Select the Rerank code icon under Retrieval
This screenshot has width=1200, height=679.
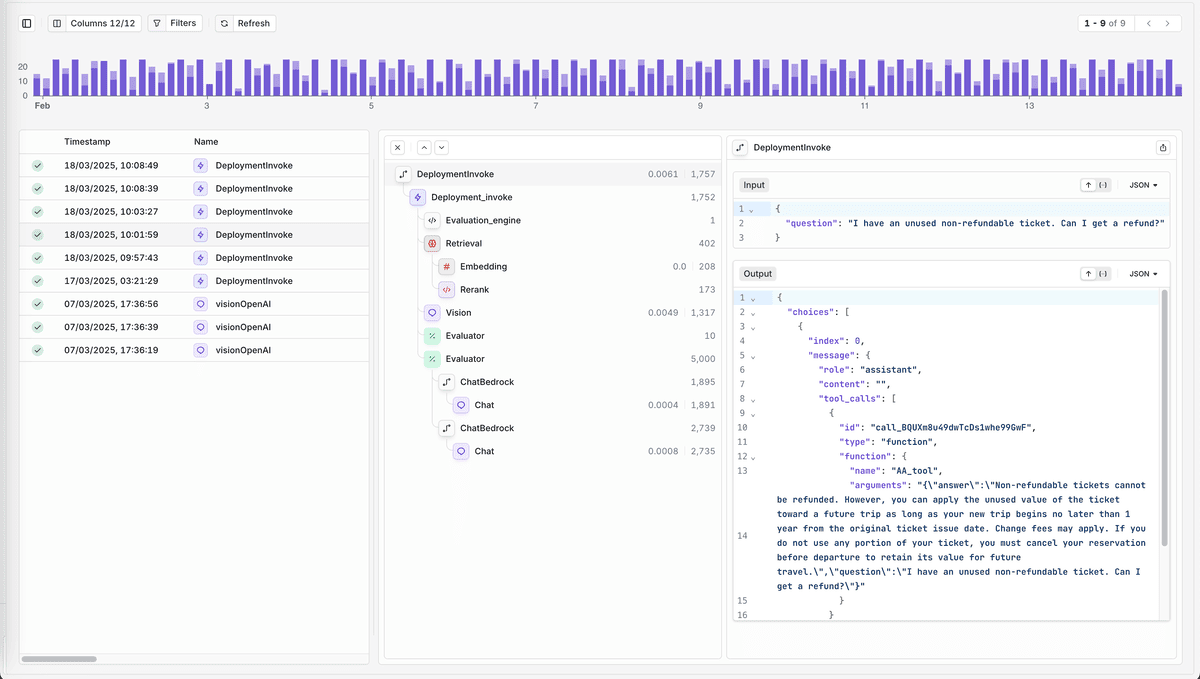click(x=445, y=289)
